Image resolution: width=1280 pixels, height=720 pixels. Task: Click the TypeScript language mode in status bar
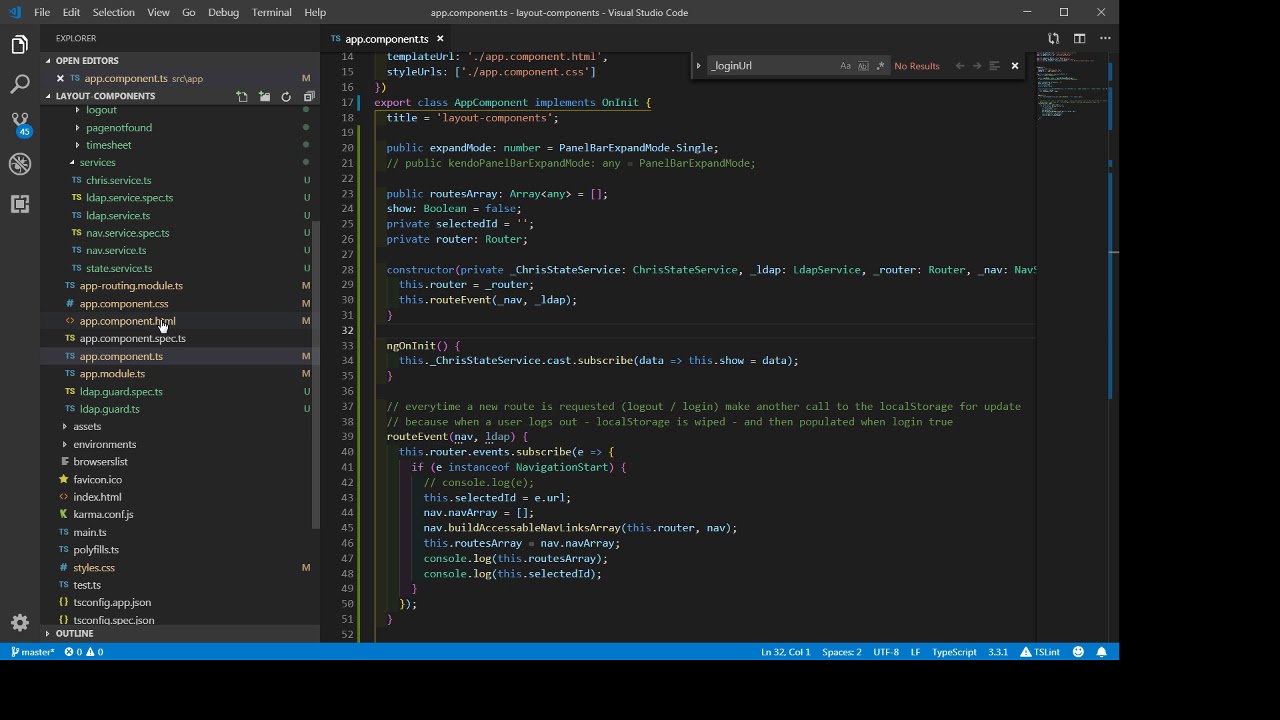953,652
